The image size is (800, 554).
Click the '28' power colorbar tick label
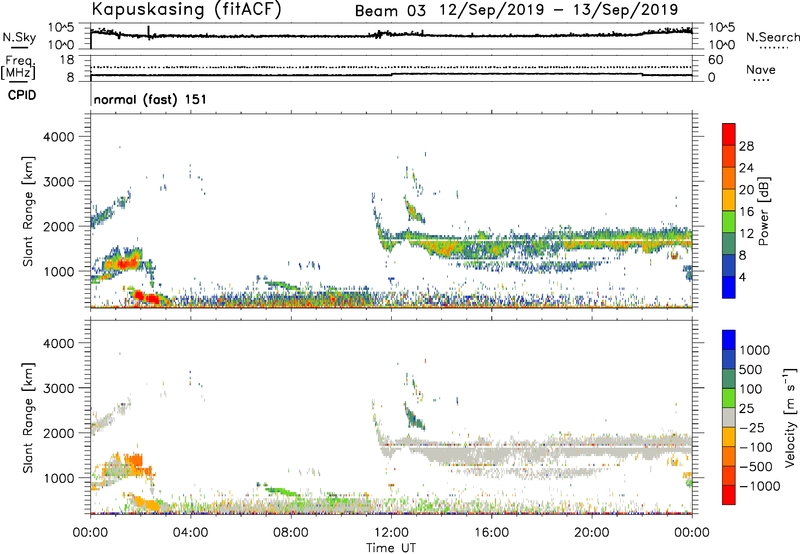(x=746, y=146)
